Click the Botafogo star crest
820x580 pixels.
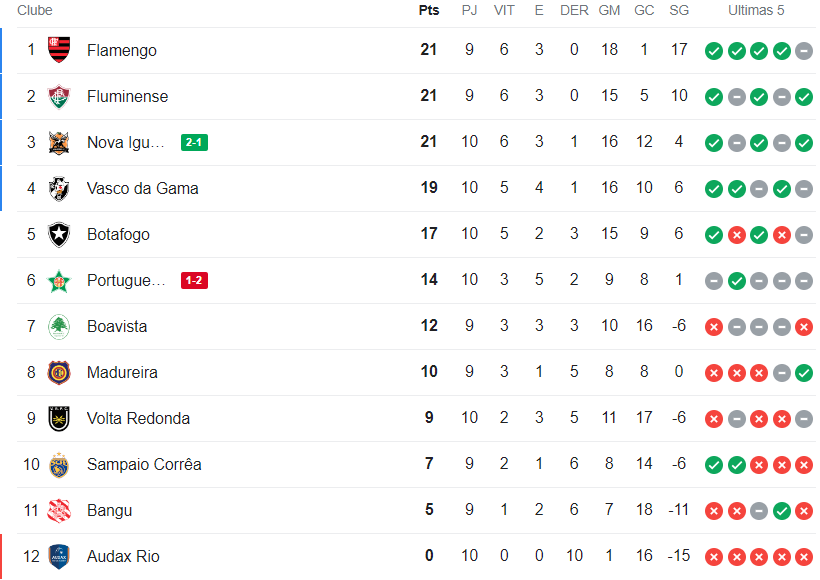click(x=60, y=234)
